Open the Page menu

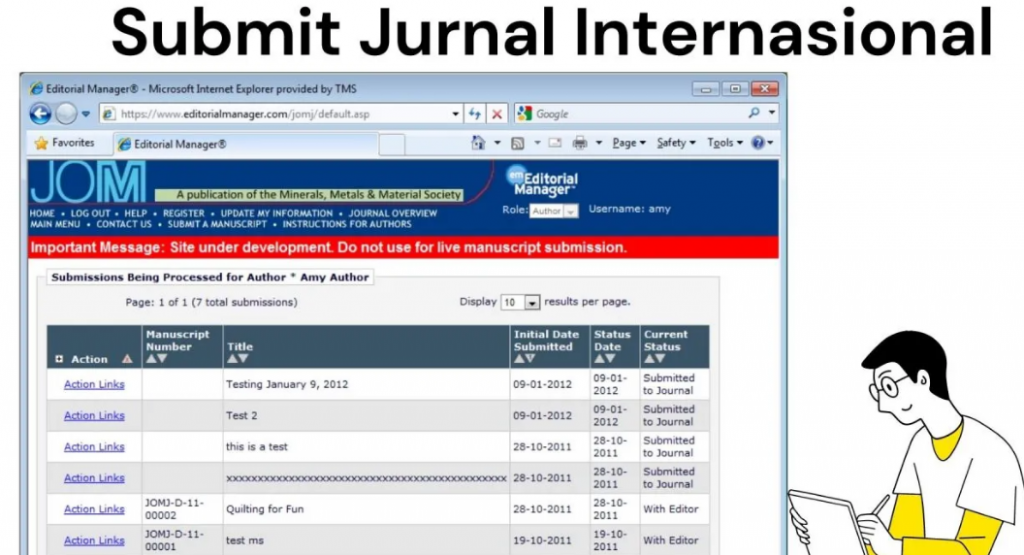pyautogui.click(x=628, y=143)
